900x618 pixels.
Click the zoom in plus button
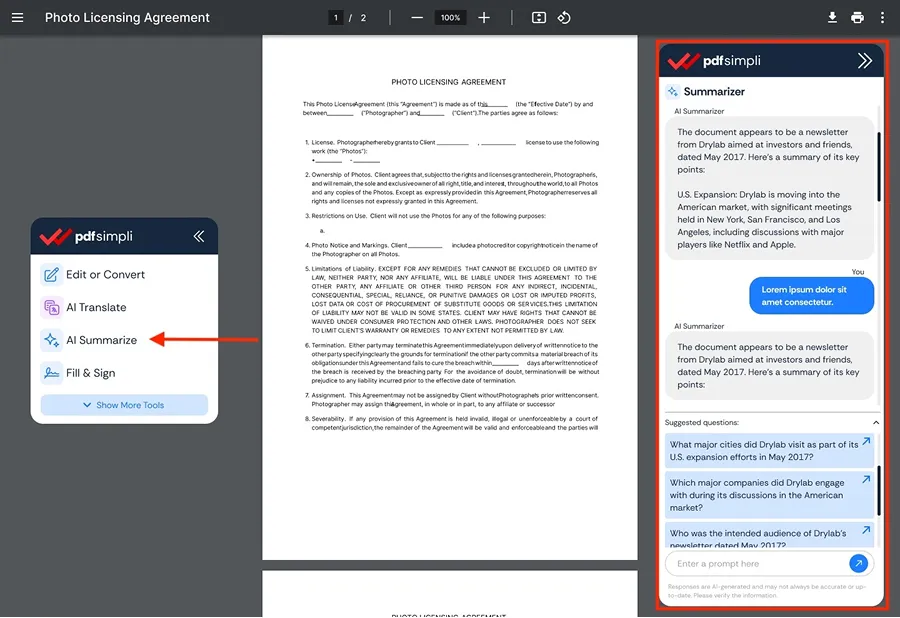pos(484,18)
